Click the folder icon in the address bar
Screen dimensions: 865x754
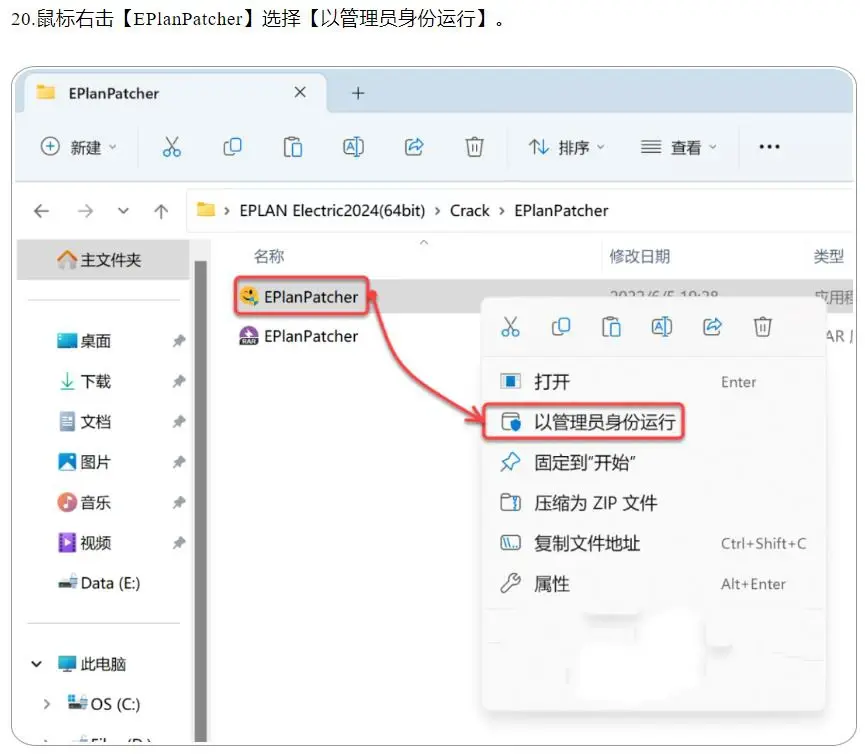pos(206,210)
